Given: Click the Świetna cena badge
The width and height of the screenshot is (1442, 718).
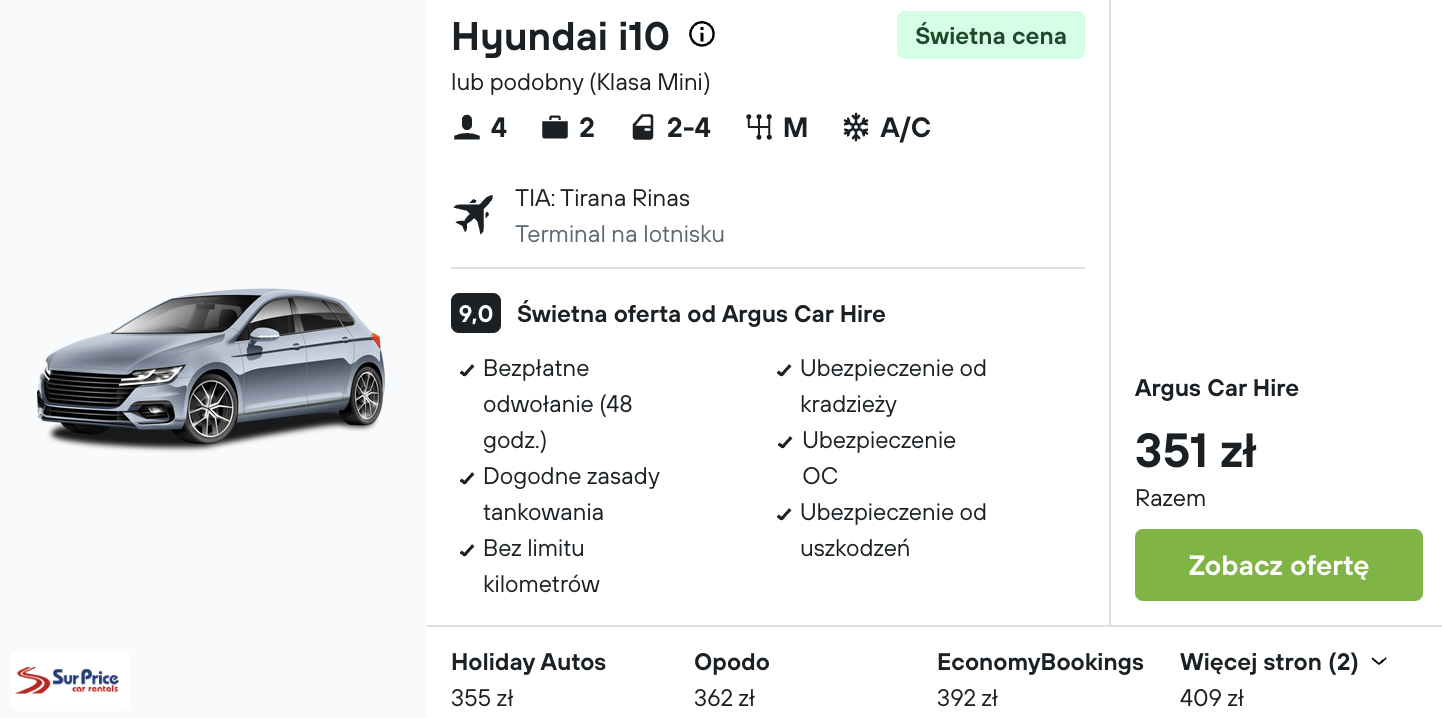Looking at the screenshot, I should pyautogui.click(x=991, y=36).
